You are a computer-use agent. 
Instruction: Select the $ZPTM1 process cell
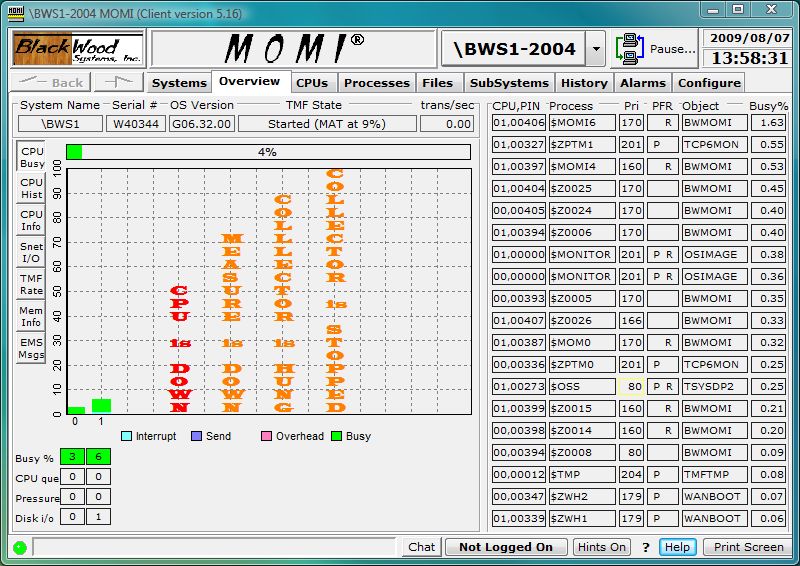click(x=582, y=144)
